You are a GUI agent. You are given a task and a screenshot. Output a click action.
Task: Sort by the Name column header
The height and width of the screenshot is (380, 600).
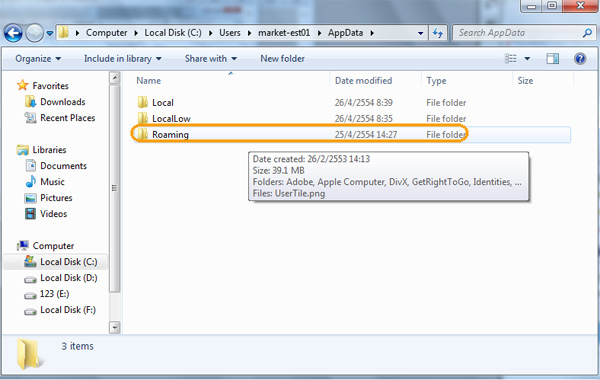point(148,81)
